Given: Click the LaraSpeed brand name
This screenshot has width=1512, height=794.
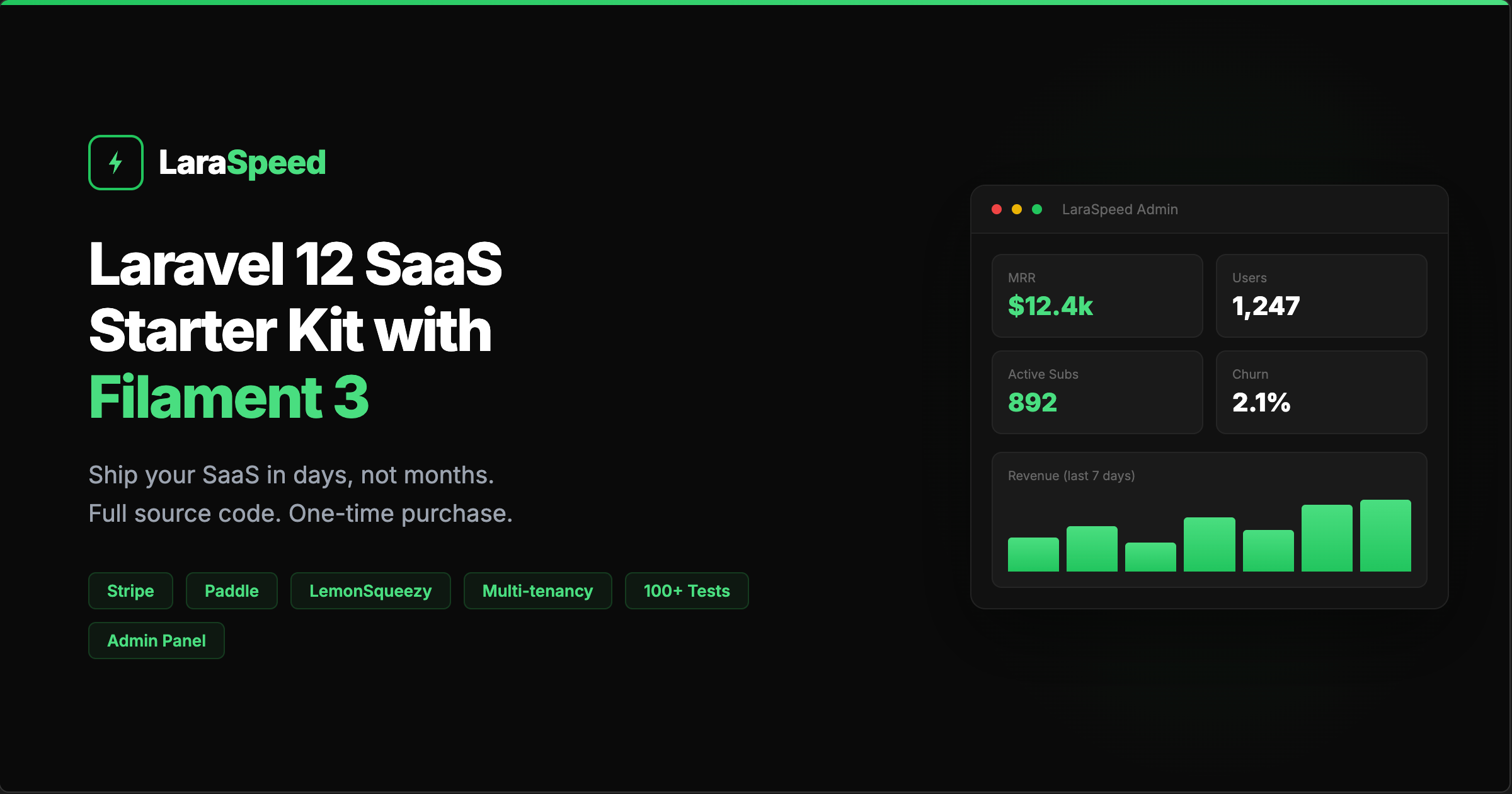Looking at the screenshot, I should coord(243,163).
